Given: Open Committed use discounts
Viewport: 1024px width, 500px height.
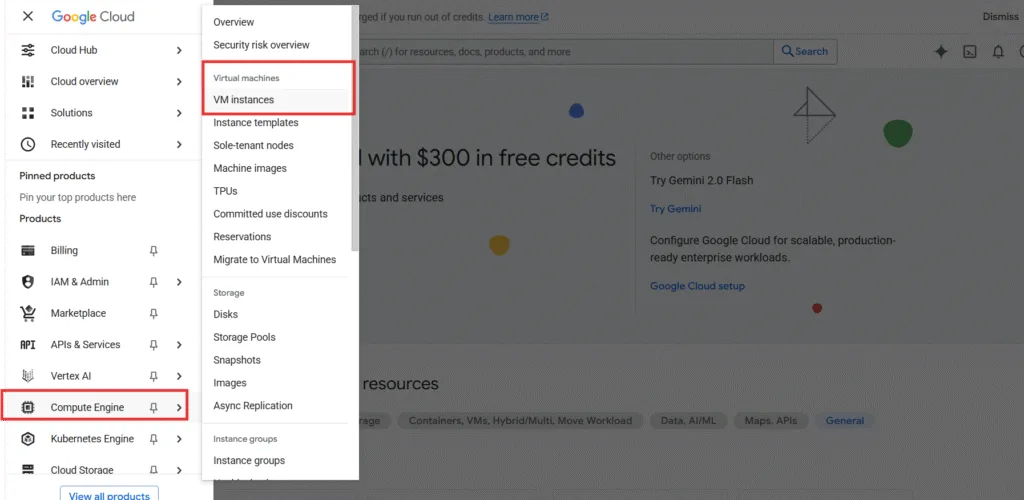Looking at the screenshot, I should (270, 214).
